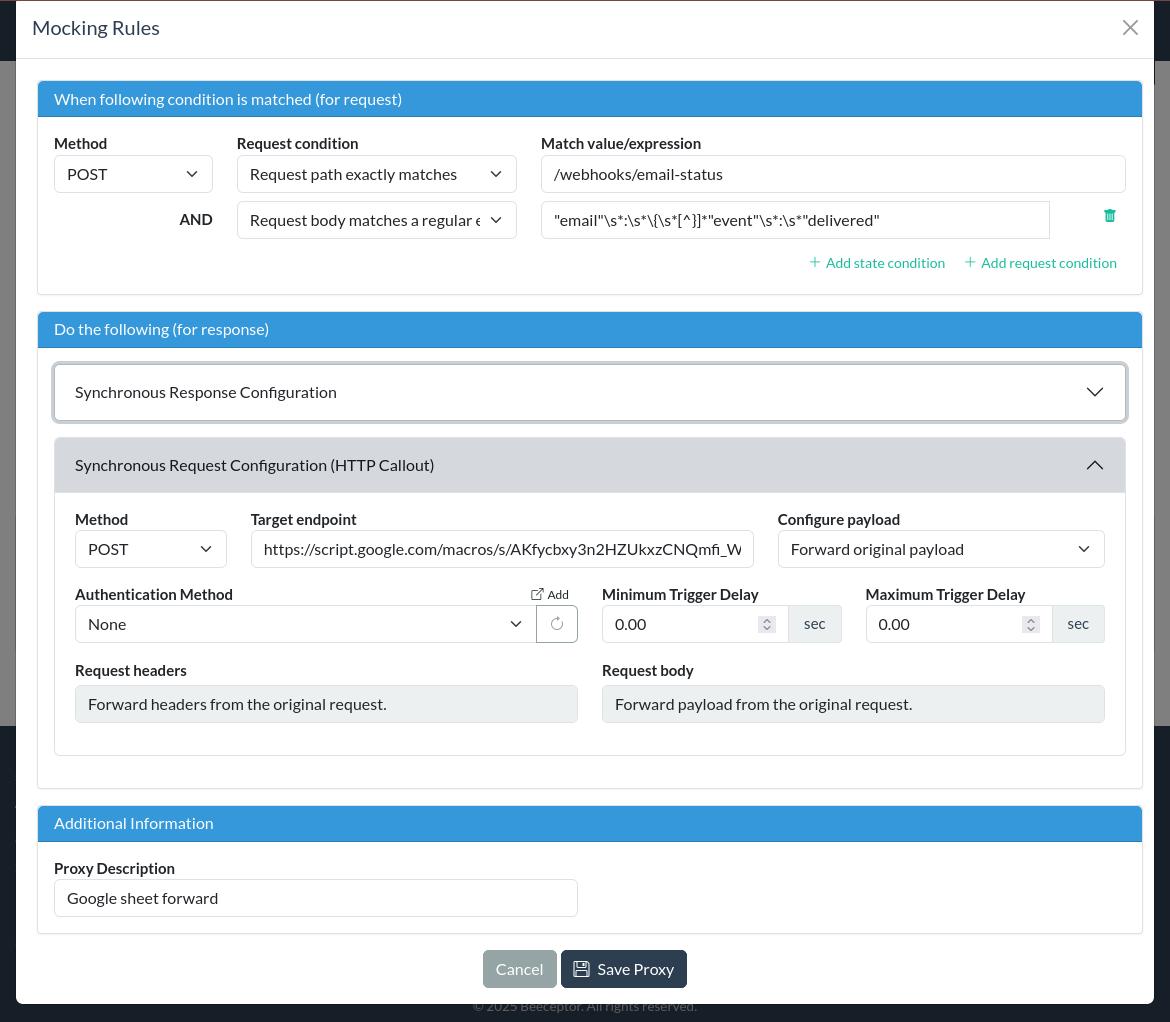Click the Cancel button
The height and width of the screenshot is (1022, 1170).
click(x=519, y=969)
